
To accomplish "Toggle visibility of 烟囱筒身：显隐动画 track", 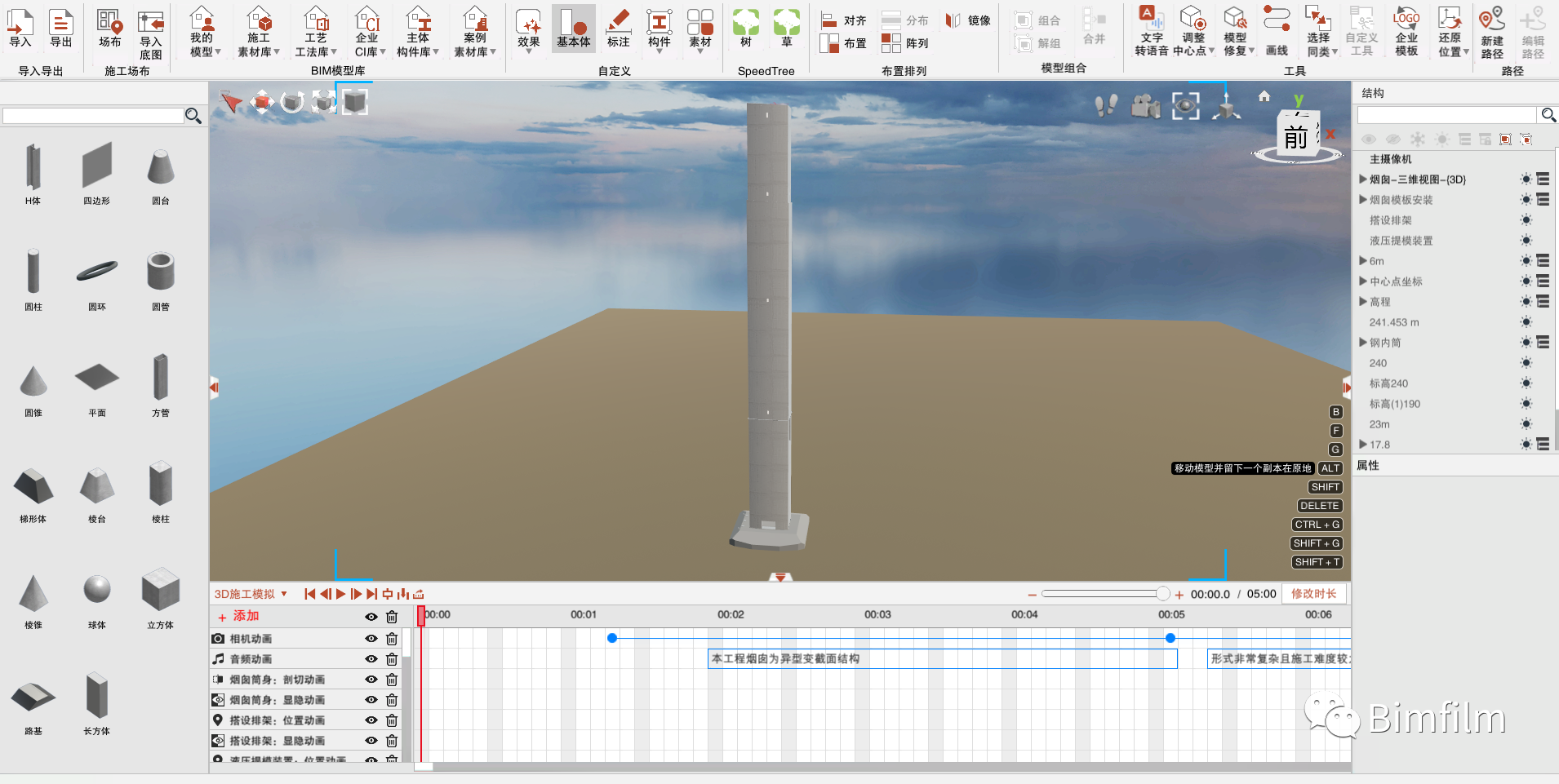I will 371,700.
